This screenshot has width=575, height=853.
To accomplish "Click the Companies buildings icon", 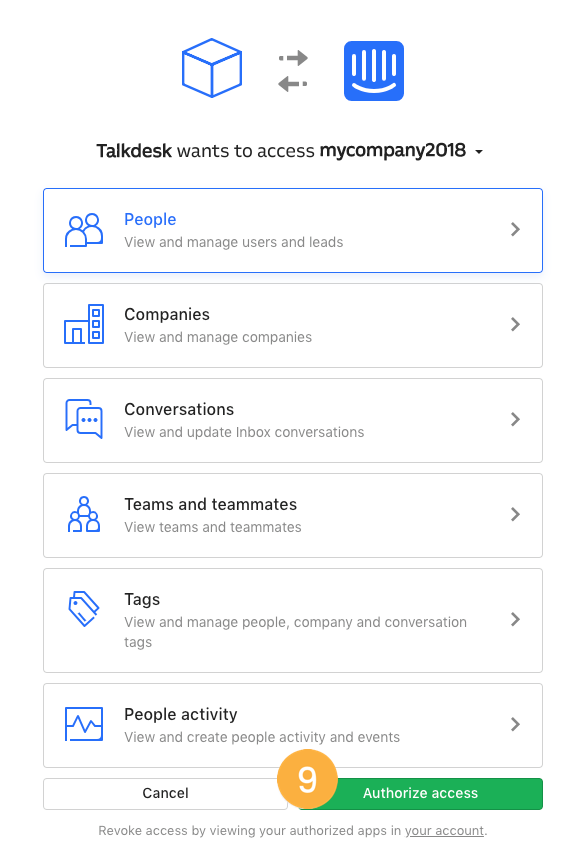I will pyautogui.click(x=84, y=324).
